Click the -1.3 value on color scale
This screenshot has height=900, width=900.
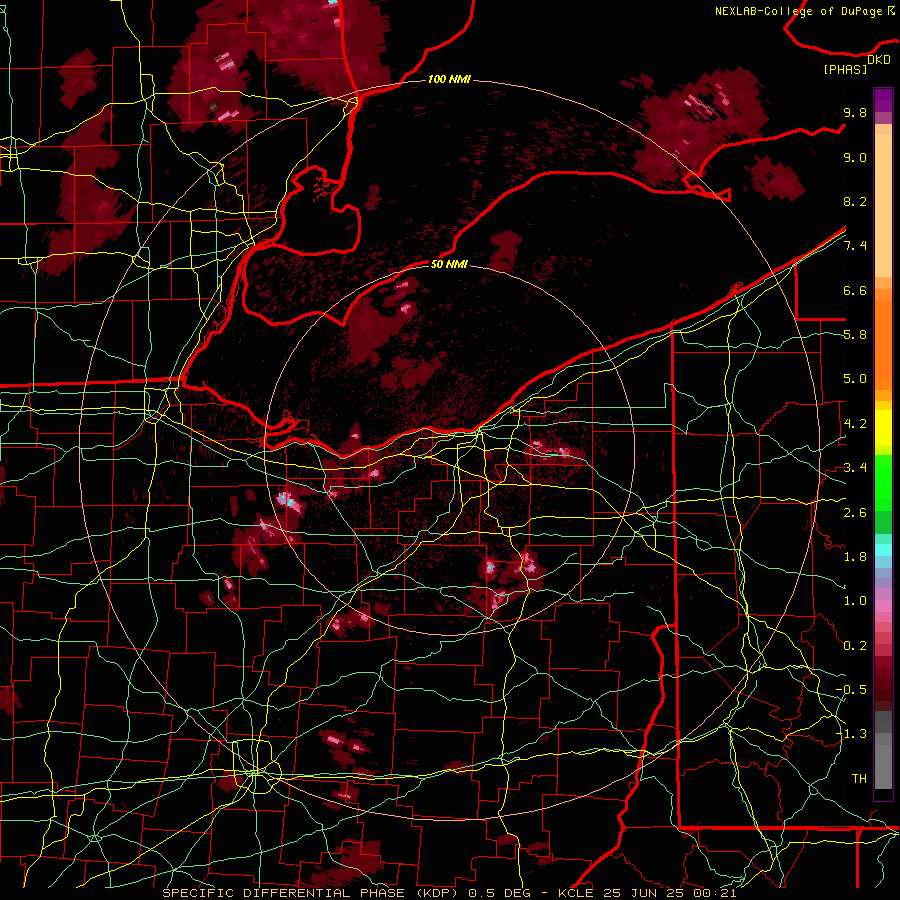(851, 734)
